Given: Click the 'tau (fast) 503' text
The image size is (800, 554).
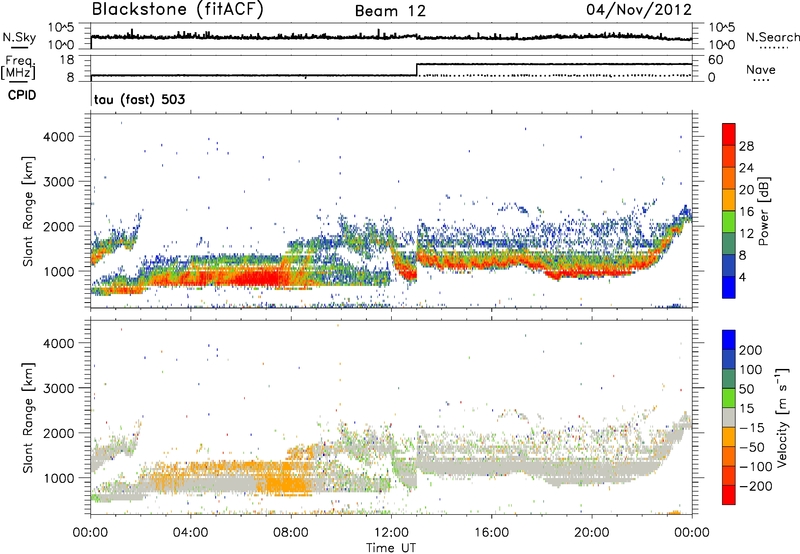Looking at the screenshot, I should (139, 99).
